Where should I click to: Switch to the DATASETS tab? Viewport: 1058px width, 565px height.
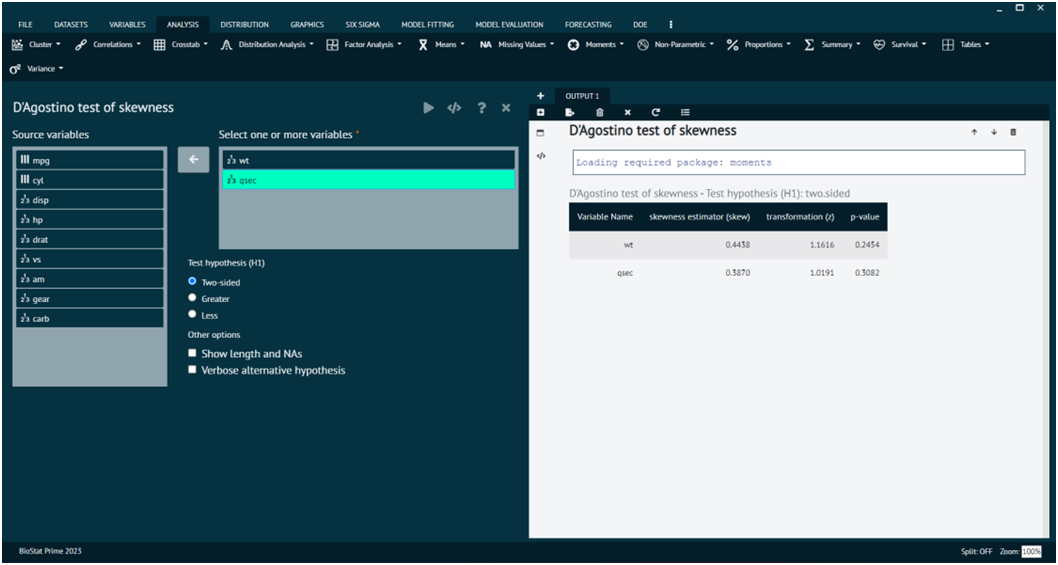[71, 25]
